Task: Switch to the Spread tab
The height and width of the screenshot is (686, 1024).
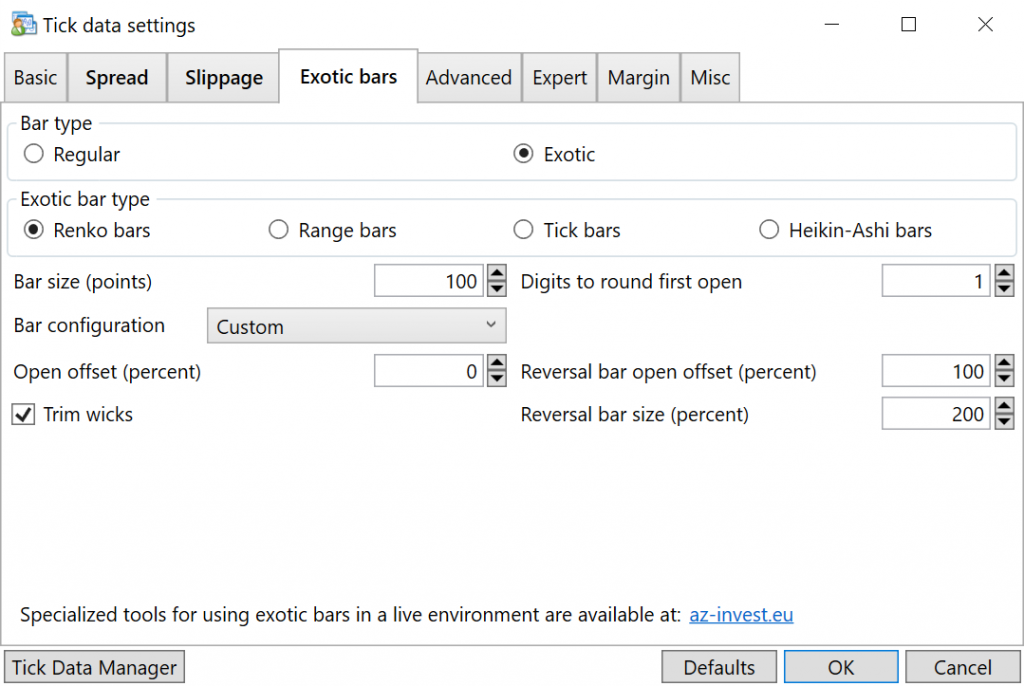Action: 116,78
